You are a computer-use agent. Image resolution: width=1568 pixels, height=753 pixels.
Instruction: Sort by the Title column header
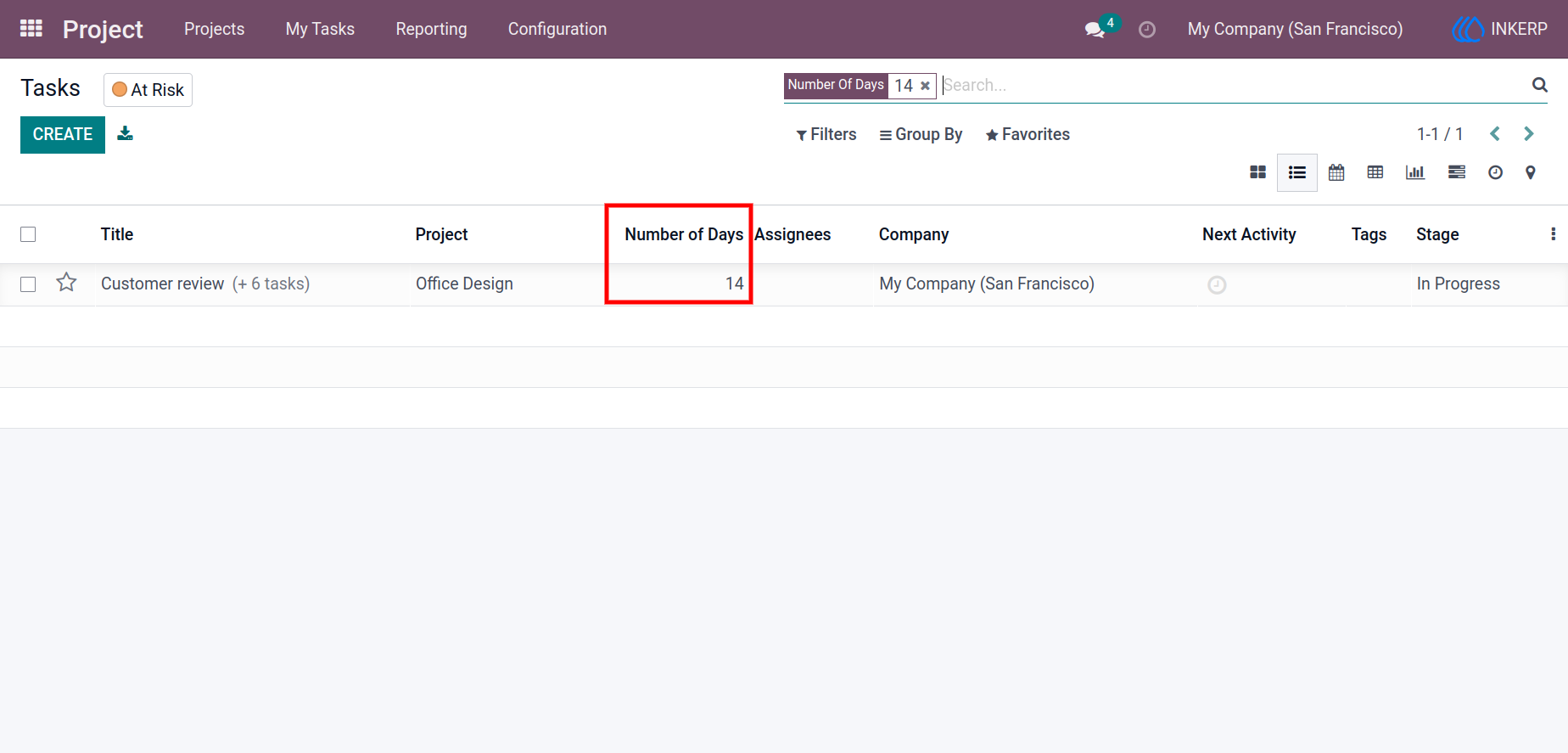pyautogui.click(x=117, y=234)
